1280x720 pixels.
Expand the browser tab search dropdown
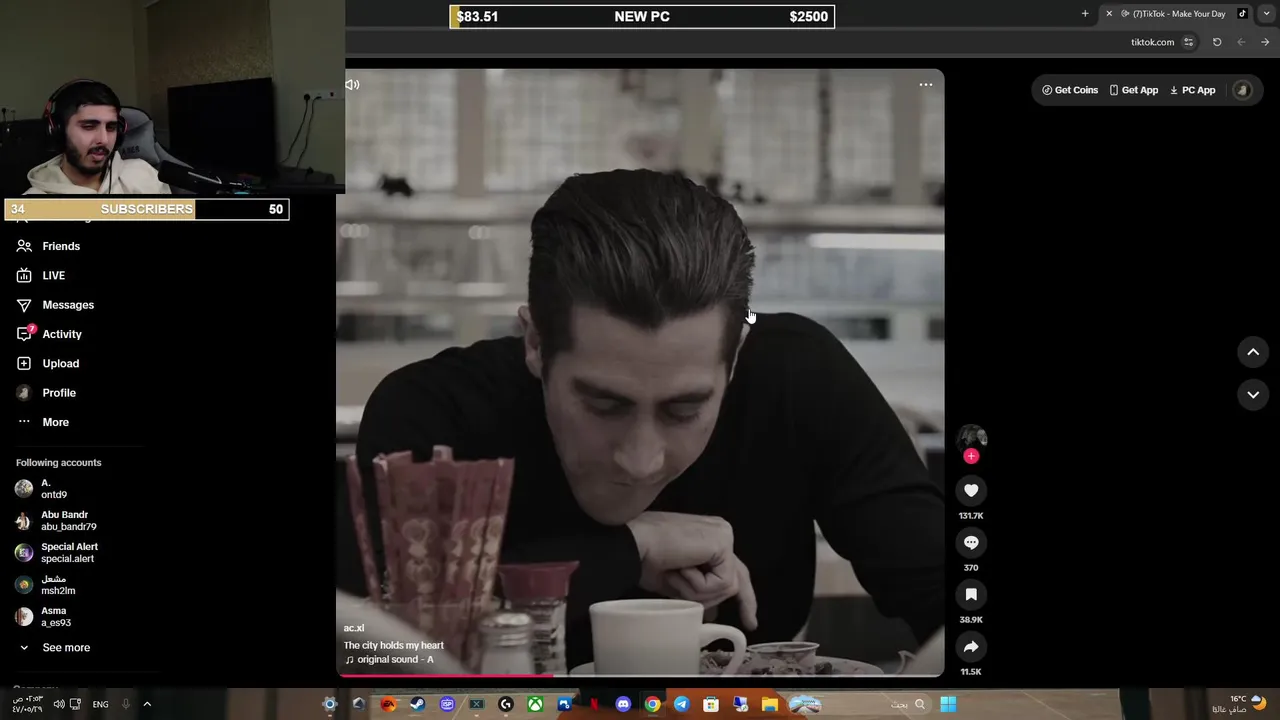click(1268, 14)
